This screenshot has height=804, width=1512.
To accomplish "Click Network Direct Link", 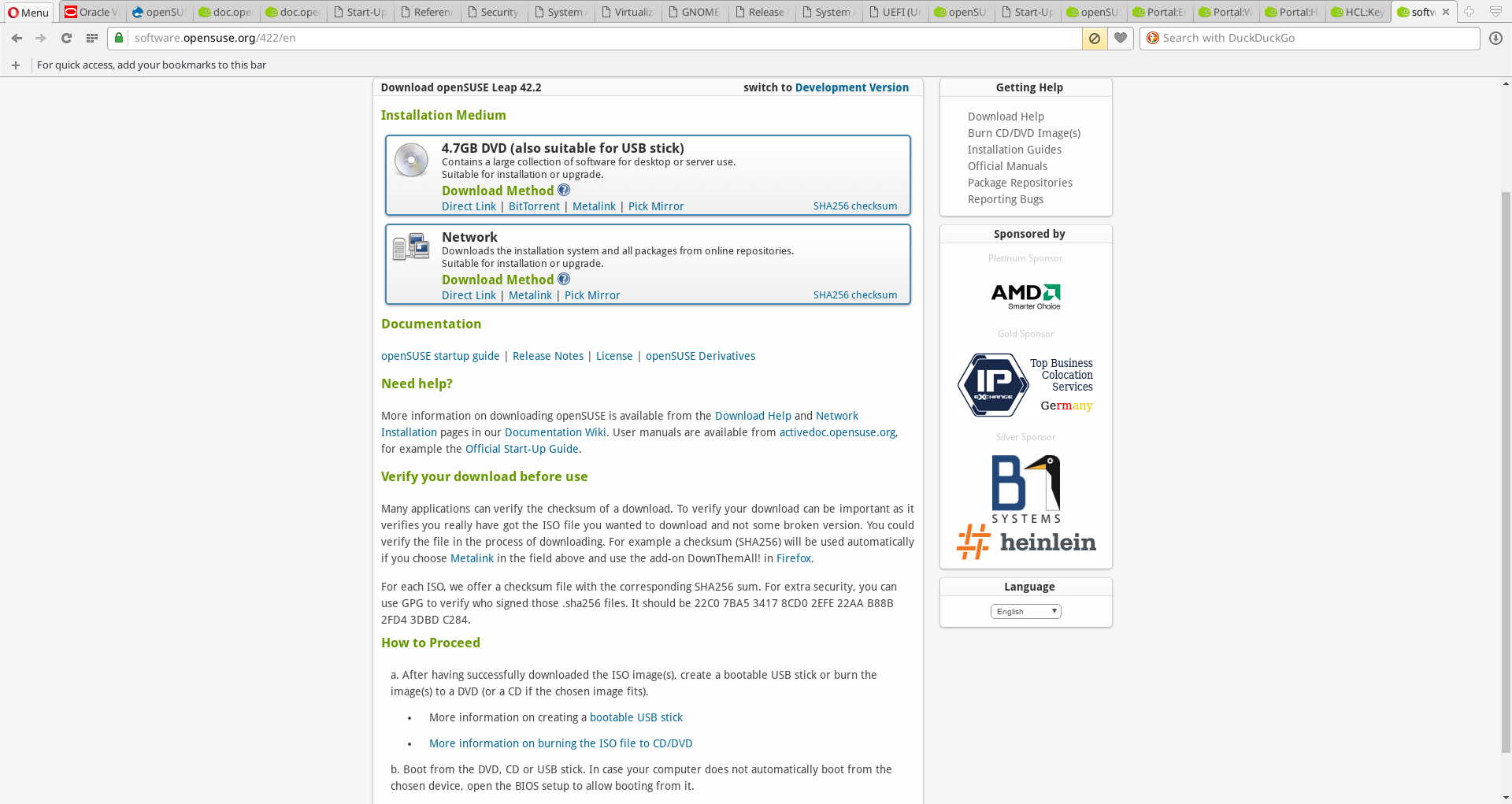I will coord(469,295).
